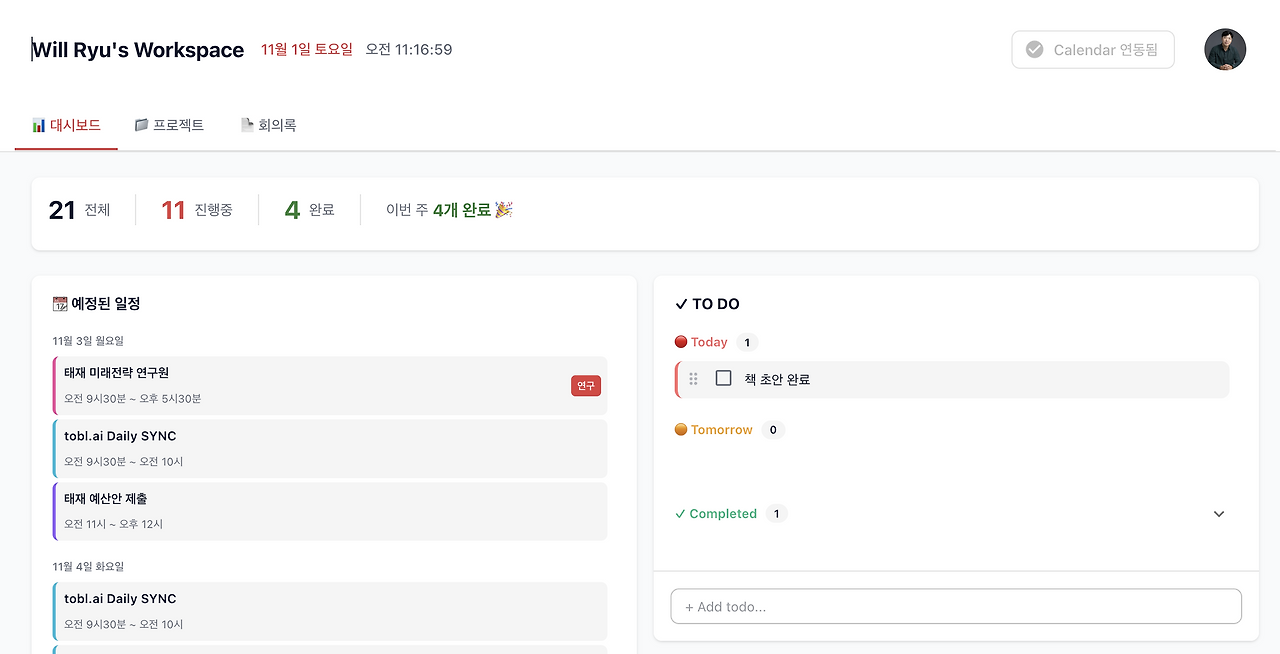Click the green check beside Completed
The width and height of the screenshot is (1280, 654).
681,513
